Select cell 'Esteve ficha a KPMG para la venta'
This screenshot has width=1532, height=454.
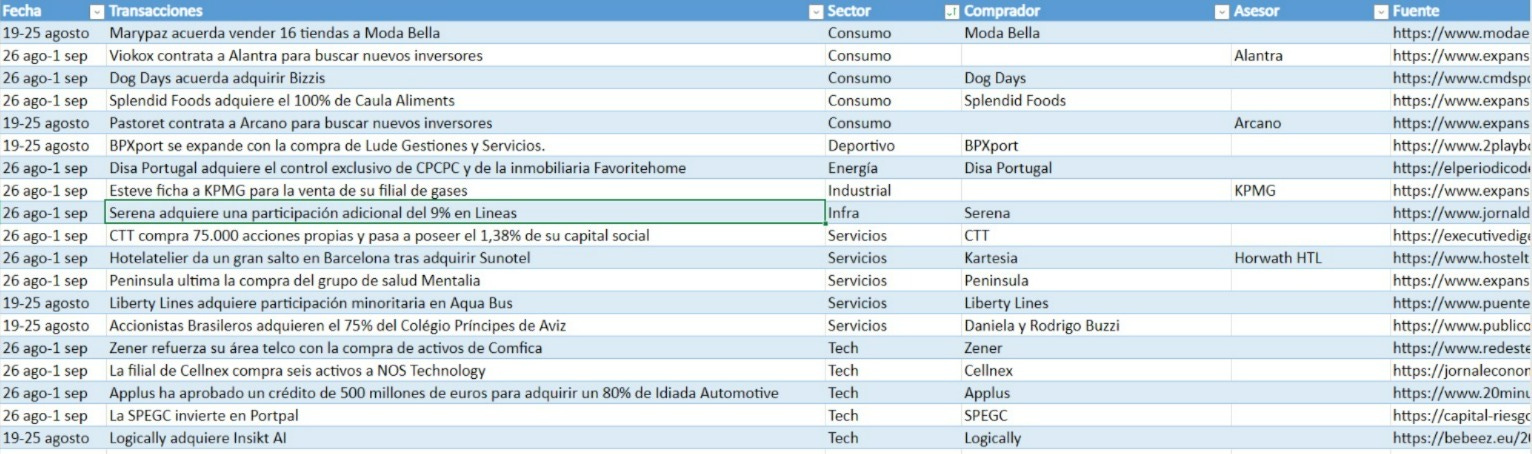[x=465, y=191]
